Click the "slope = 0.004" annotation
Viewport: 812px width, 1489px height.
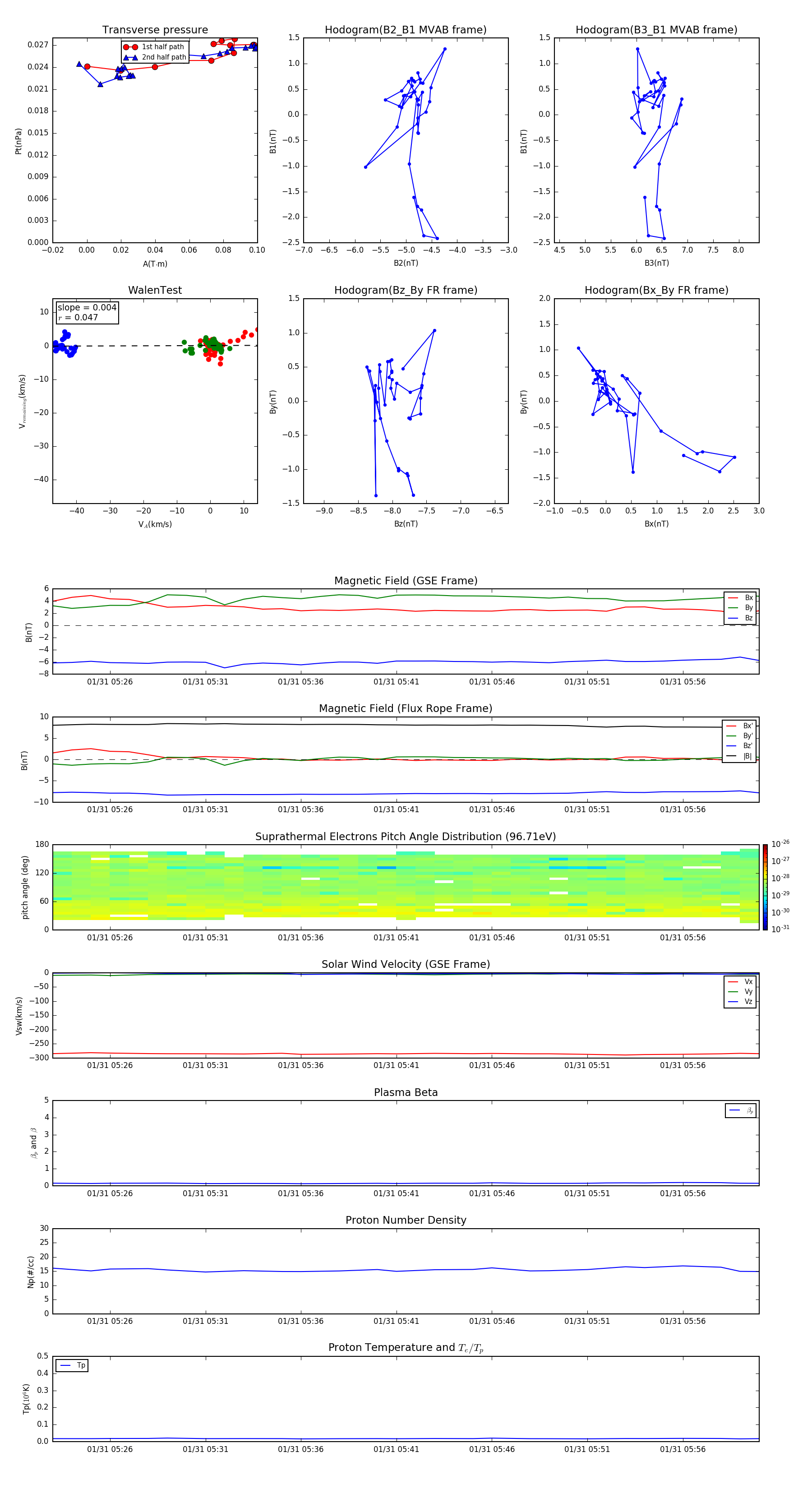coord(87,308)
